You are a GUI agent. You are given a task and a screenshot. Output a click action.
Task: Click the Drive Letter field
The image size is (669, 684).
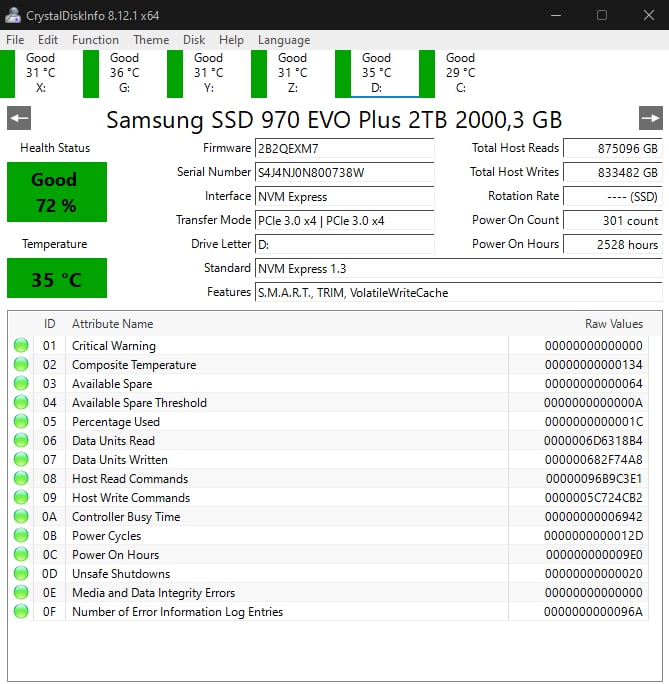point(345,244)
